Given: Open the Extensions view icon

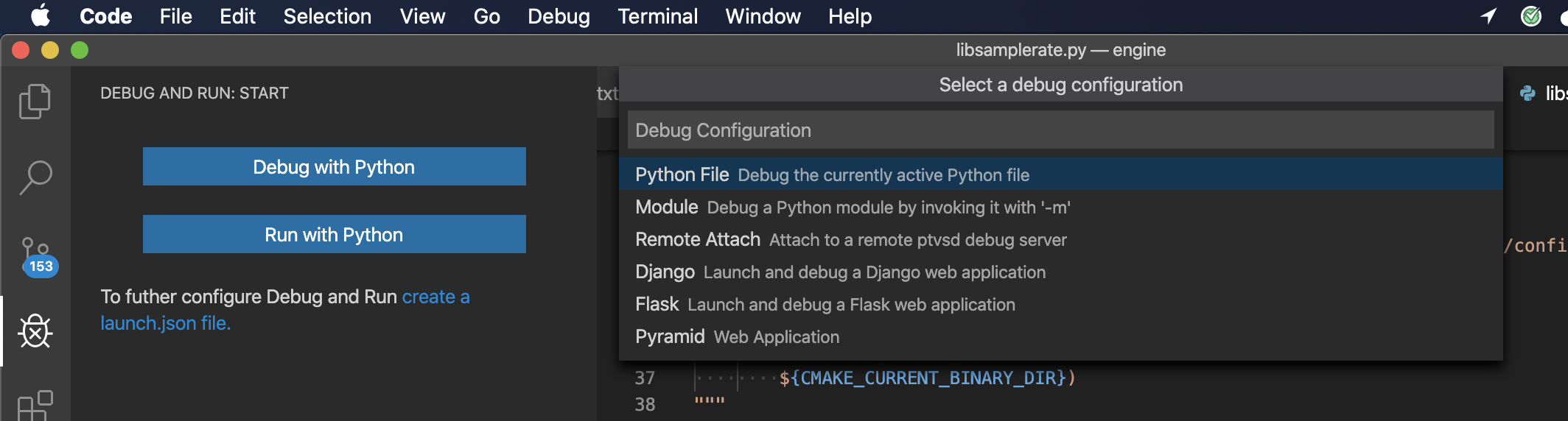Looking at the screenshot, I should pyautogui.click(x=35, y=406).
